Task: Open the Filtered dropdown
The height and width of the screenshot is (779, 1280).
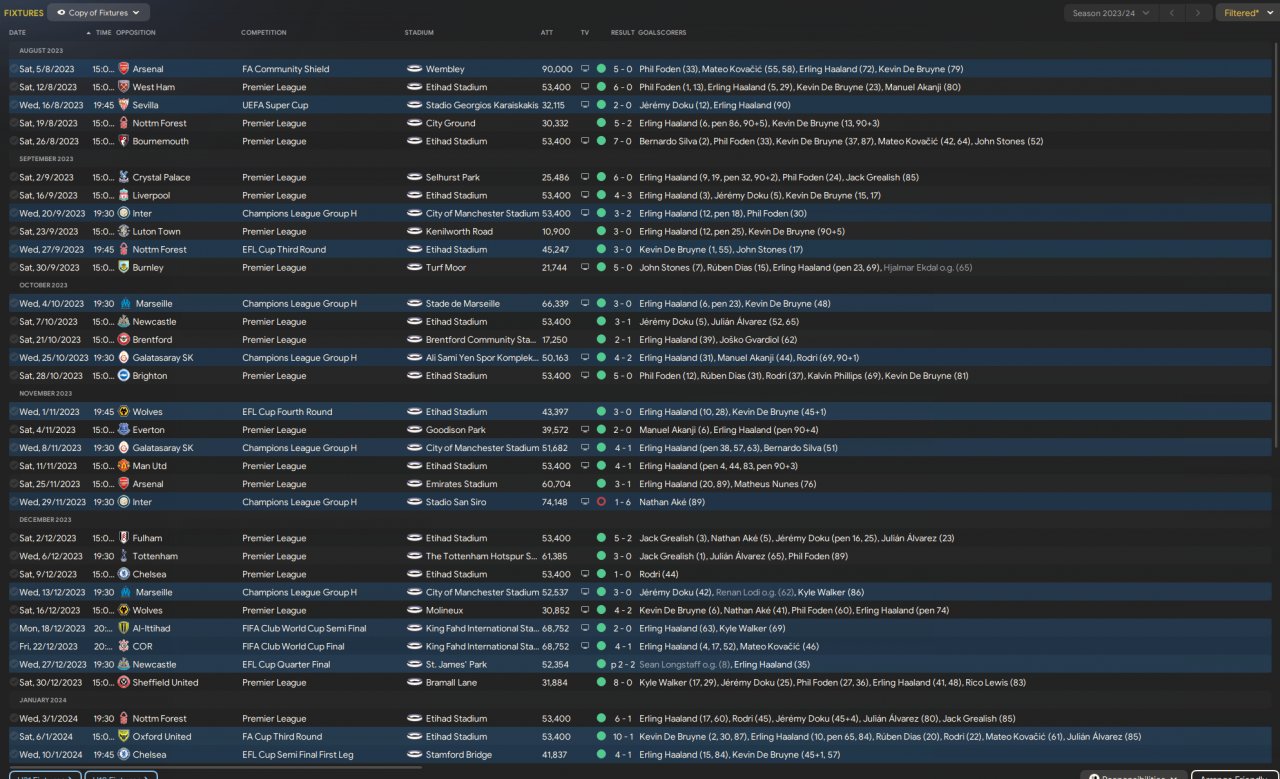Action: click(1247, 13)
